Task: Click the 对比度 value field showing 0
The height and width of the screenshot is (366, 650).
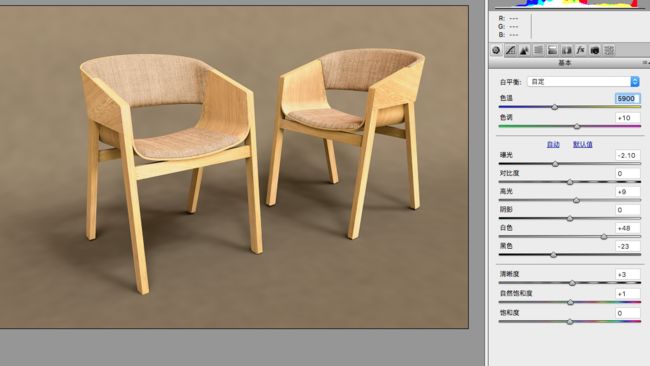Action: [x=628, y=174]
